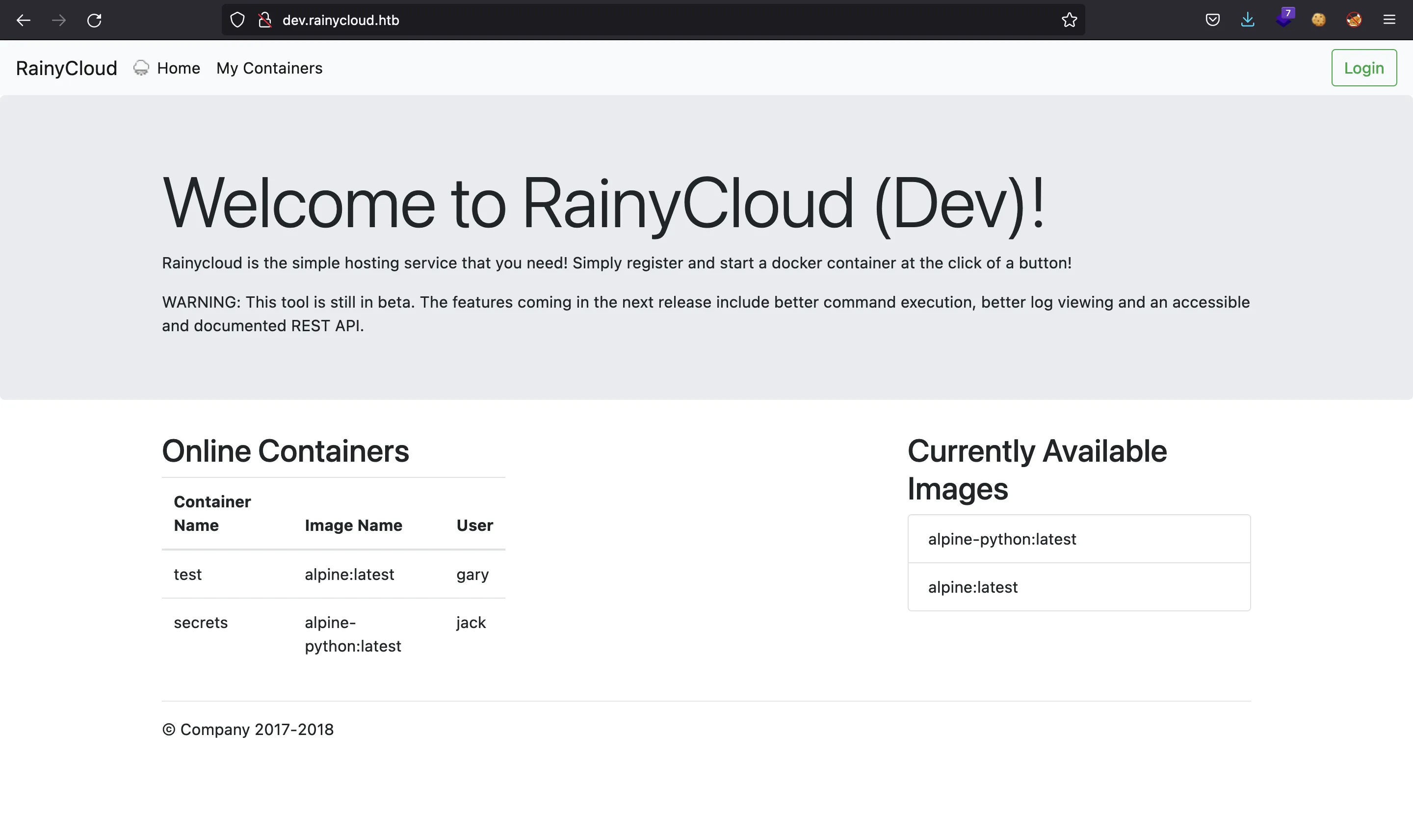Select the 'secrets' container name cell
This screenshot has width=1413, height=840.
coord(200,623)
